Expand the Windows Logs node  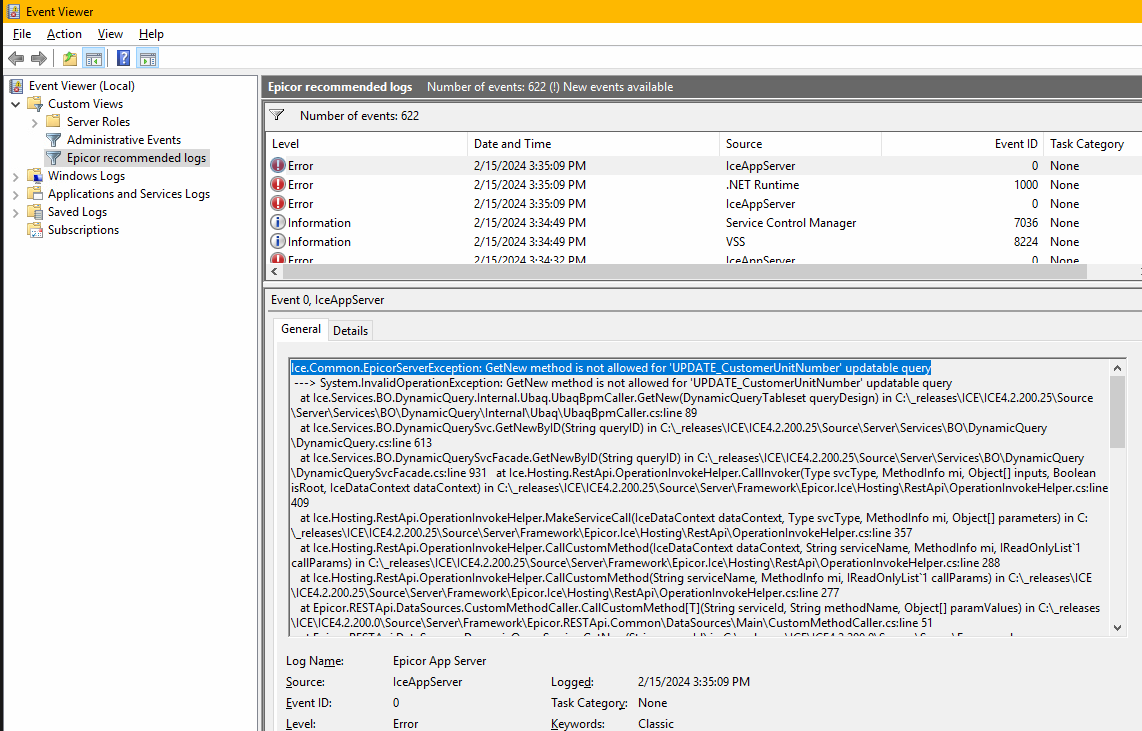click(15, 176)
